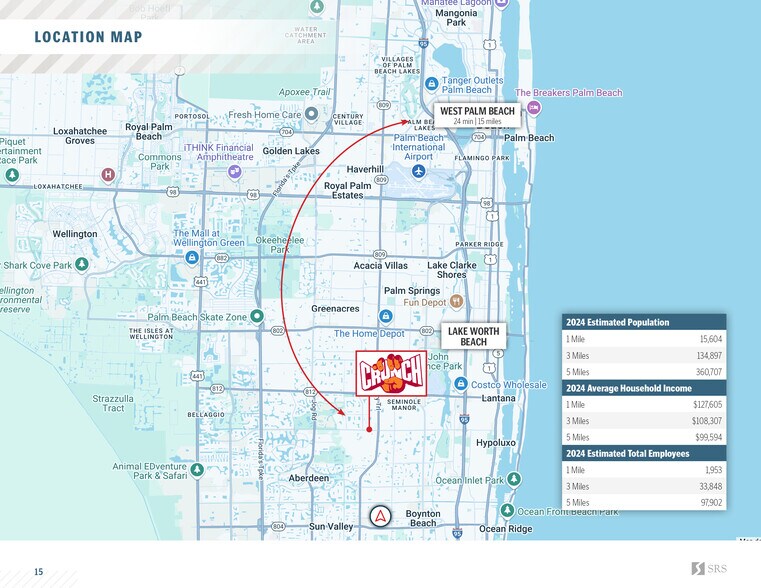The height and width of the screenshot is (588, 761).
Task: Click the Golden Lakes label
Action: pos(291,151)
